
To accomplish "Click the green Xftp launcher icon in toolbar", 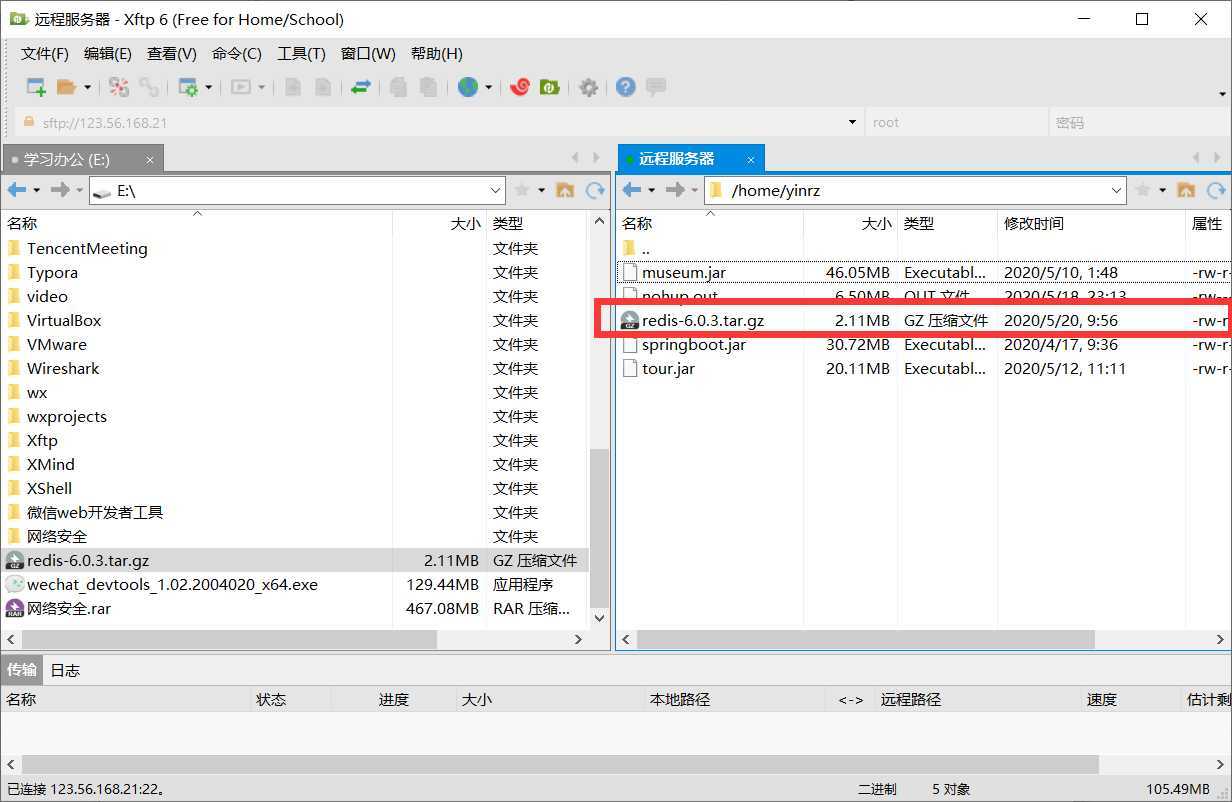I will pyautogui.click(x=549, y=87).
